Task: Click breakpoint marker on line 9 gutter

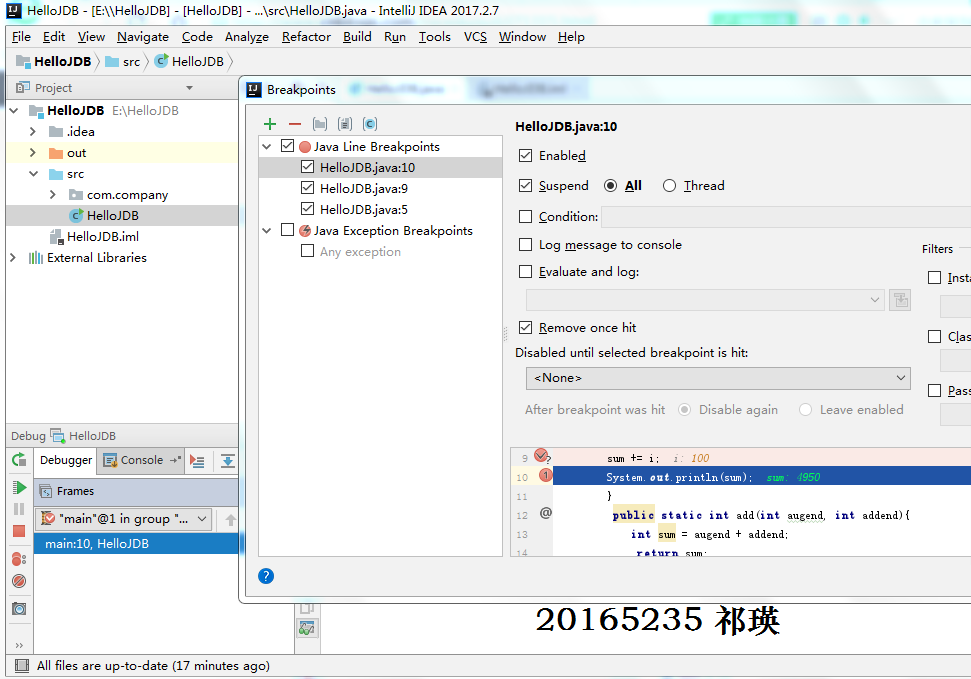Action: [x=541, y=455]
